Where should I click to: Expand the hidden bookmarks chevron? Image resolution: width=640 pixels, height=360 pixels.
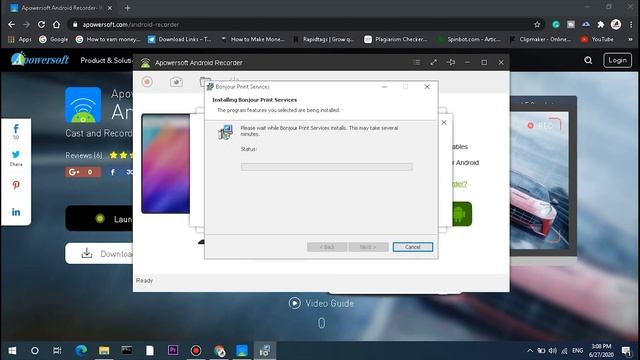pyautogui.click(x=630, y=39)
